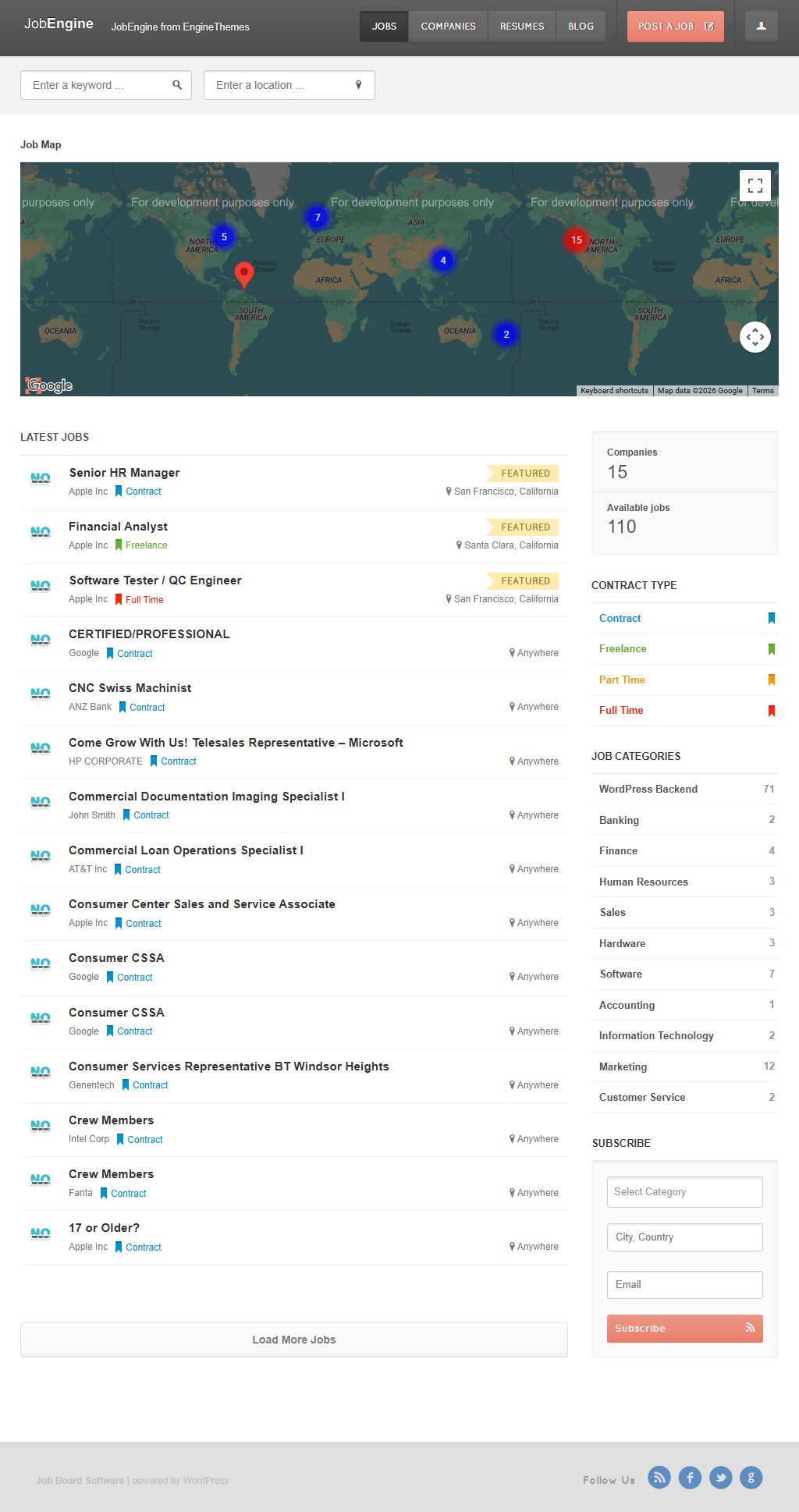
Task: Open the Job Board Software footer link
Action: [x=80, y=1481]
